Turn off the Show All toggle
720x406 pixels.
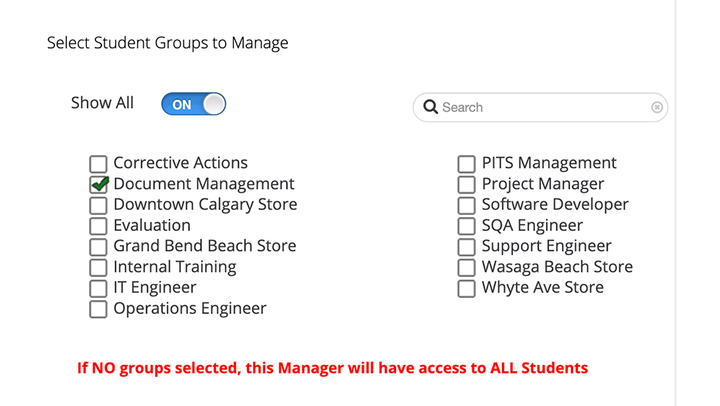pos(194,104)
